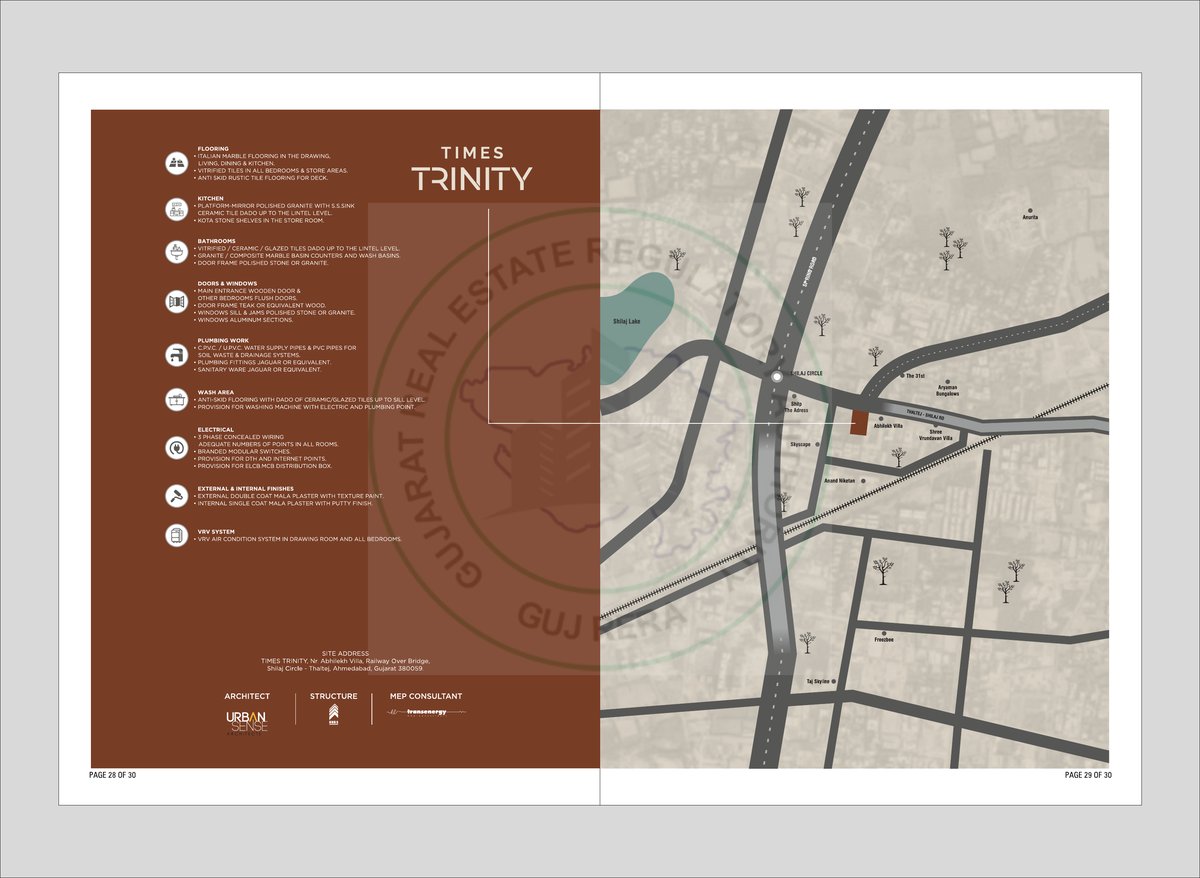The height and width of the screenshot is (878, 1200).
Task: Click the Wash Area icon
Action: point(177,400)
